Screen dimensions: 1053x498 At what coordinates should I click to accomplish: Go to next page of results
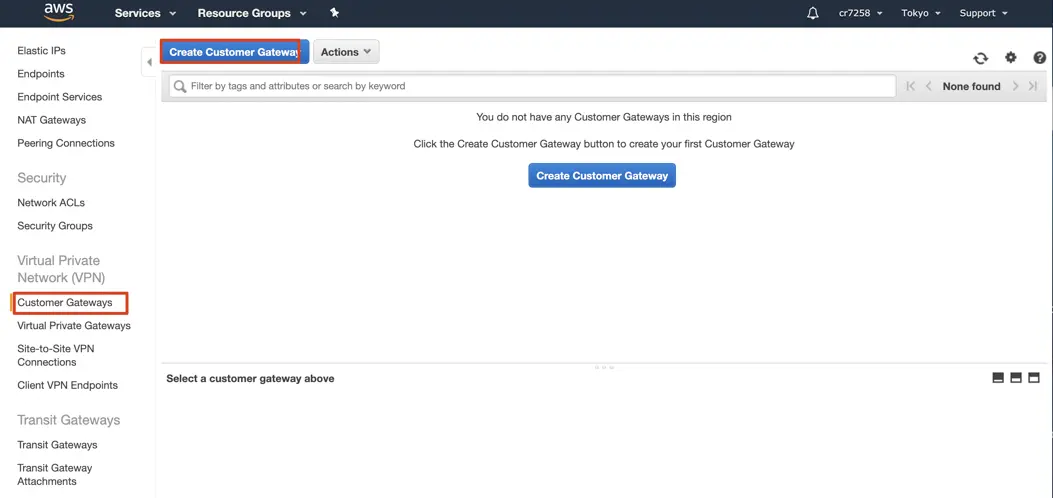(1015, 86)
